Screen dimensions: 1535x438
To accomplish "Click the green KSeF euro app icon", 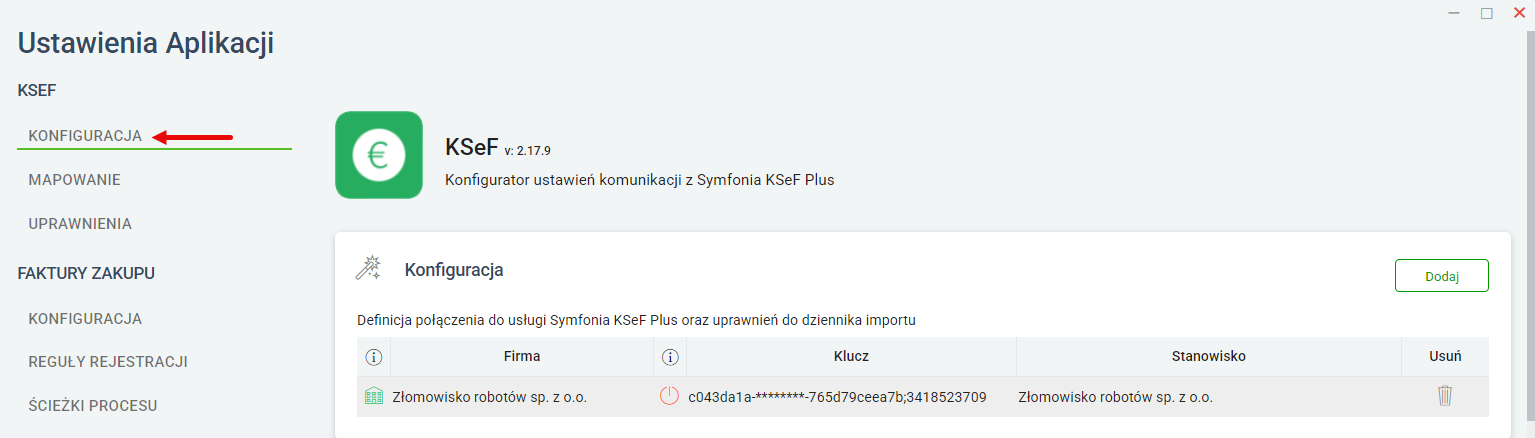I will point(379,155).
